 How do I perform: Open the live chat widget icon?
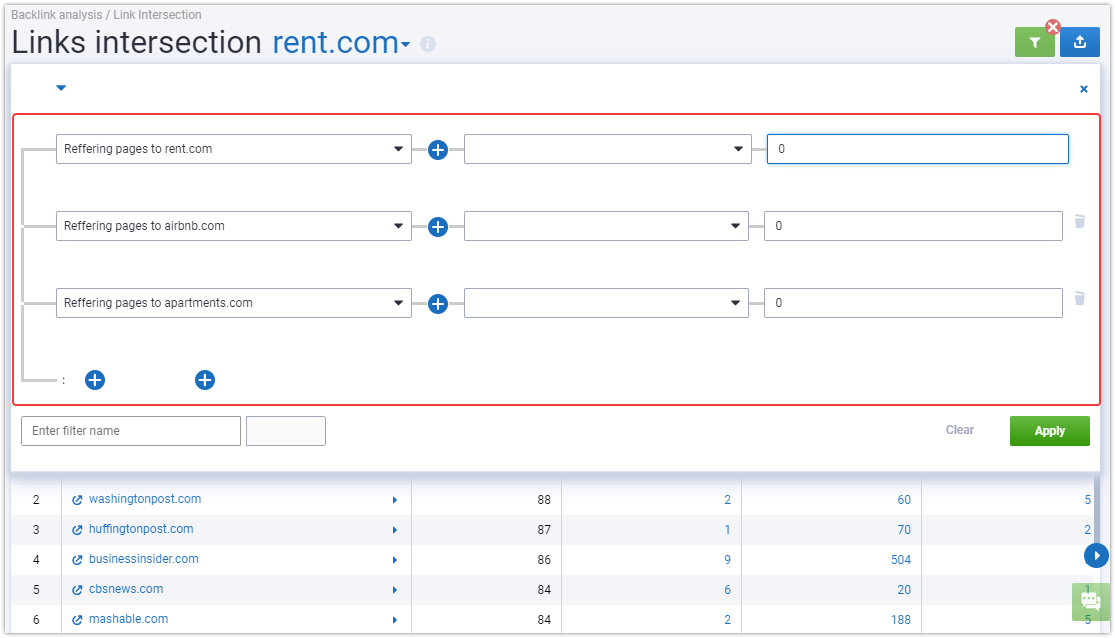coord(1090,601)
